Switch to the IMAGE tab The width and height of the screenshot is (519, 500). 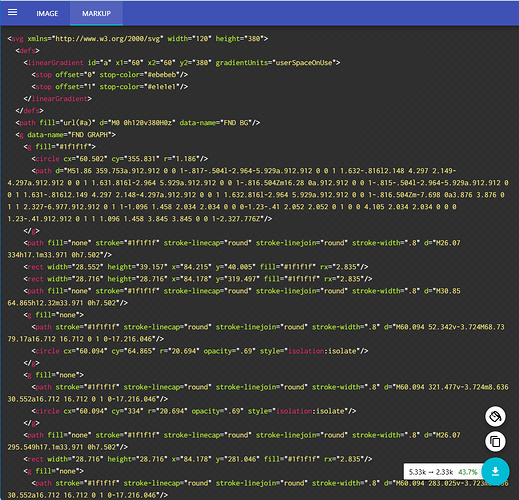click(47, 14)
